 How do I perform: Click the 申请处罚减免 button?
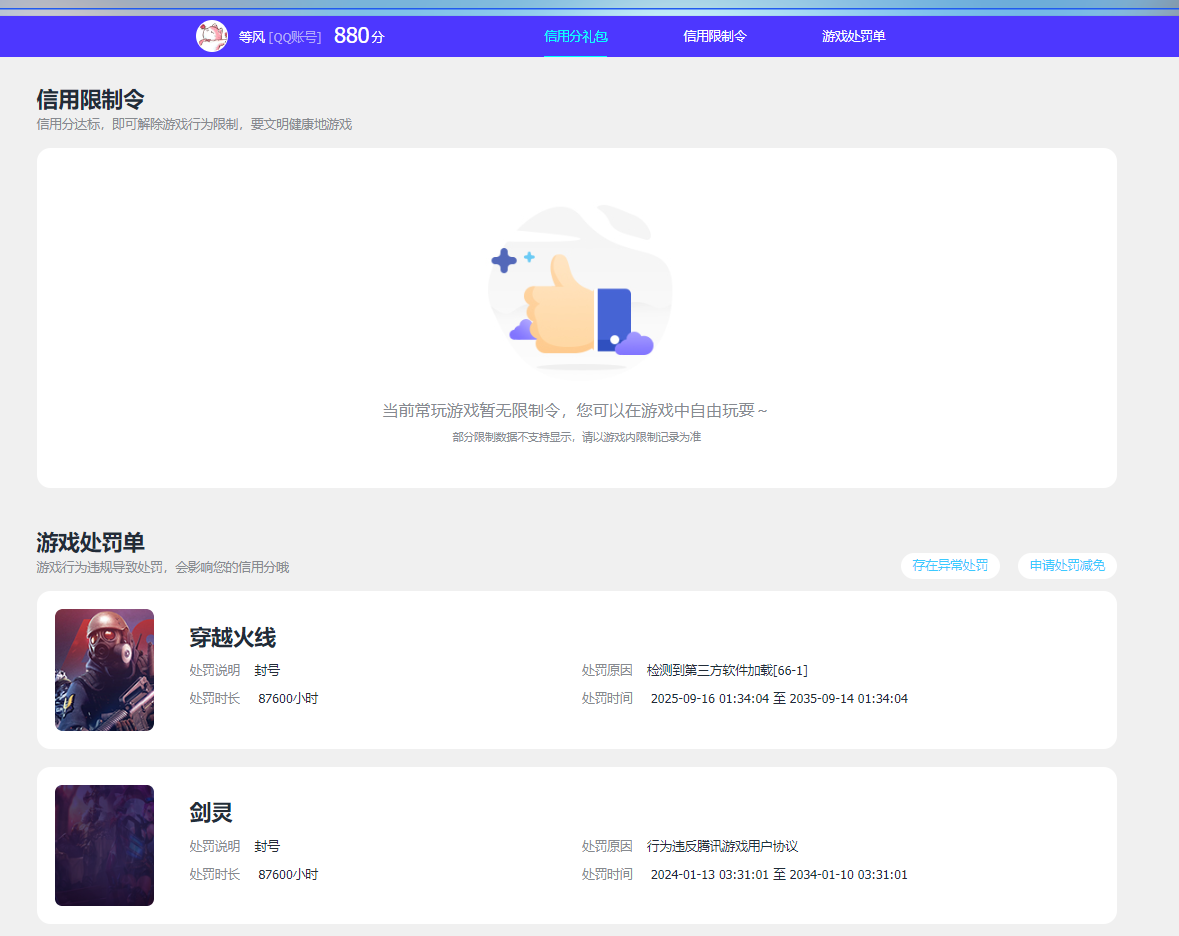tap(1067, 565)
